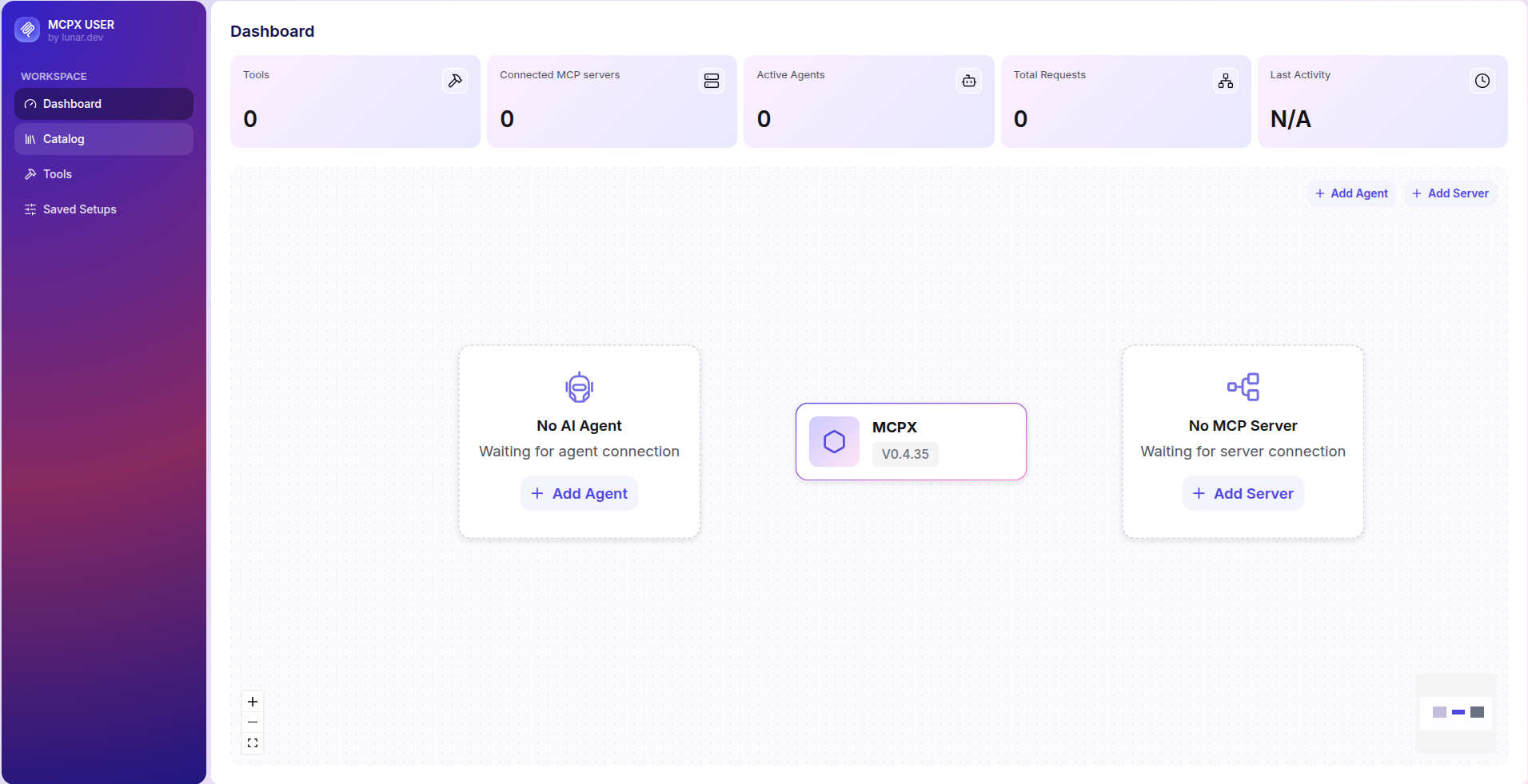
Task: Click Add Server button in top toolbar
Action: 1450,193
